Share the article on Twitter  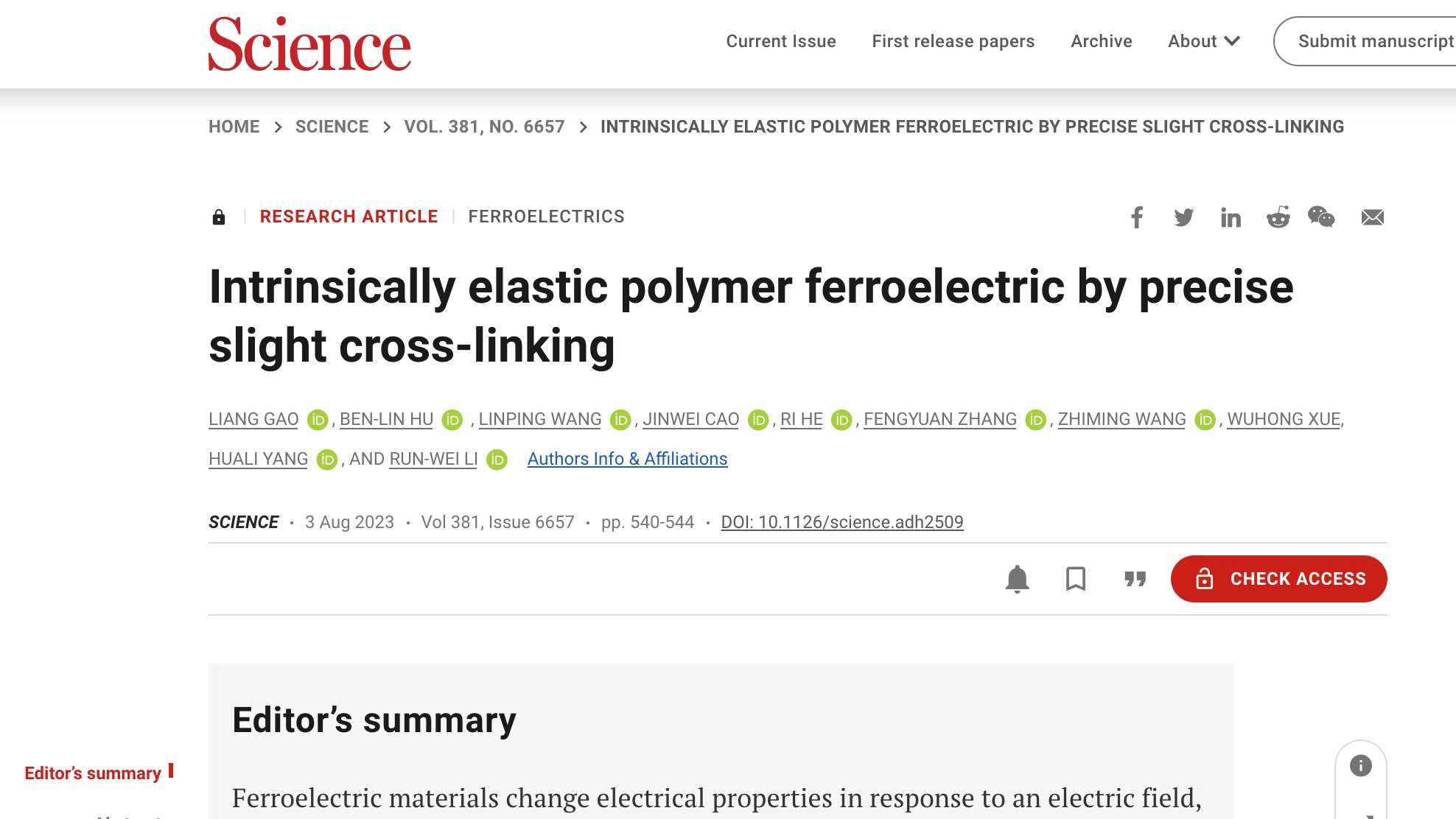tap(1184, 217)
